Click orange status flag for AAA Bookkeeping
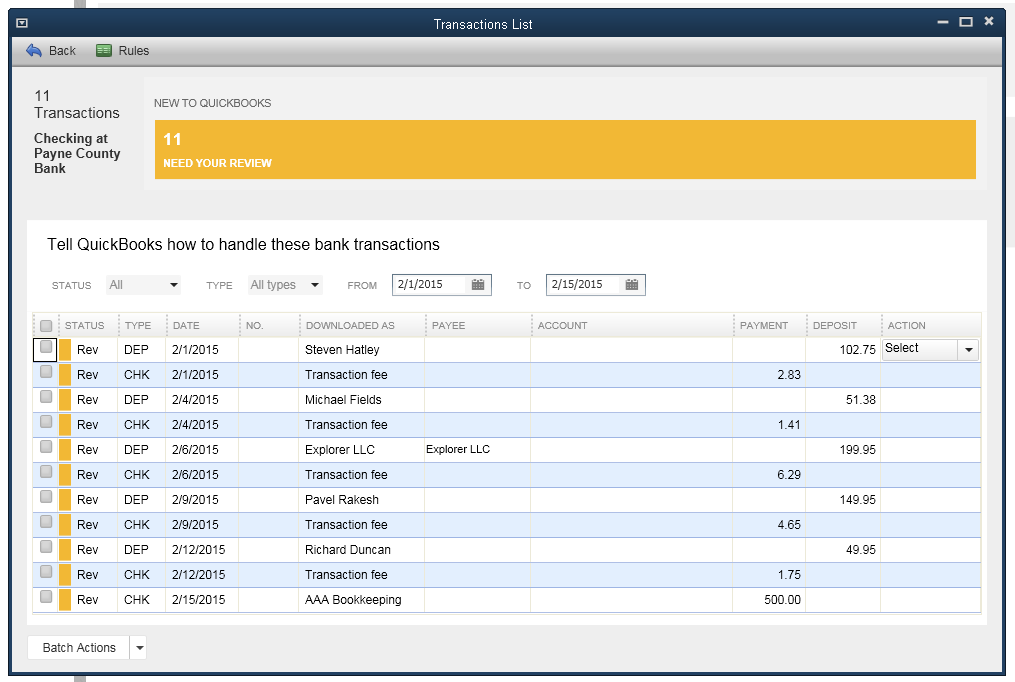 pos(66,600)
